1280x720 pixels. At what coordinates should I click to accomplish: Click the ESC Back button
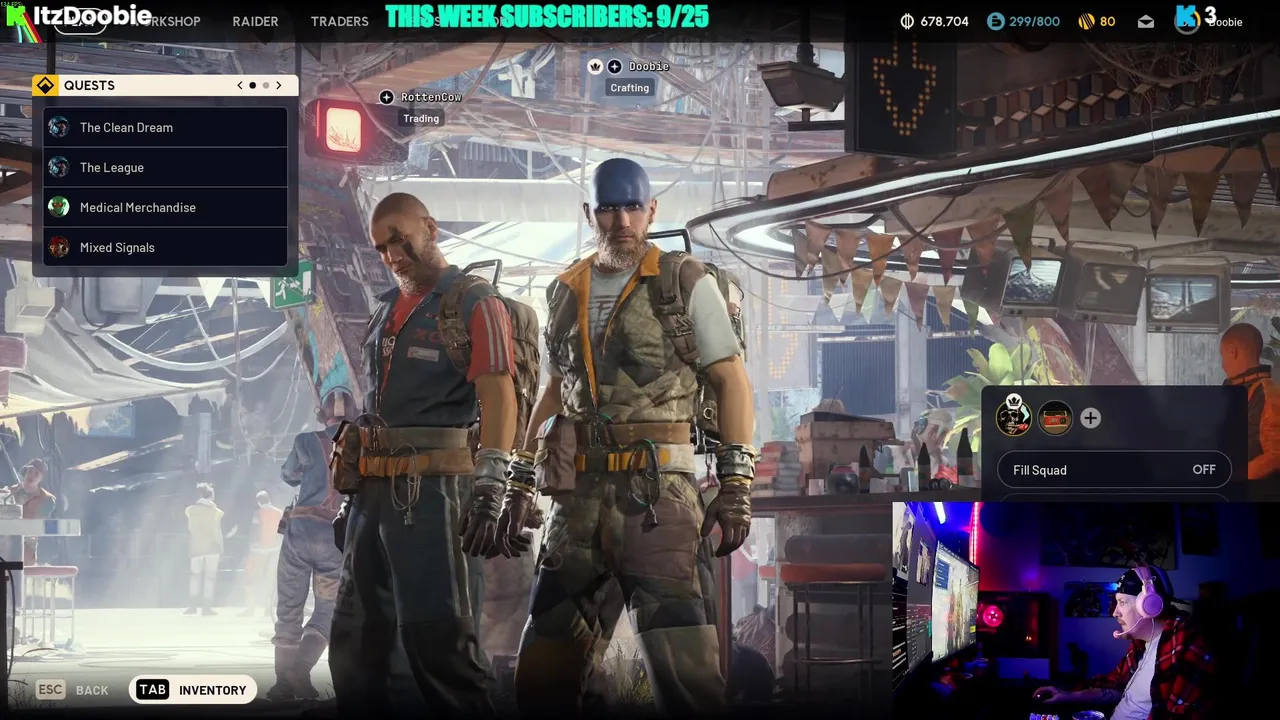(x=72, y=690)
